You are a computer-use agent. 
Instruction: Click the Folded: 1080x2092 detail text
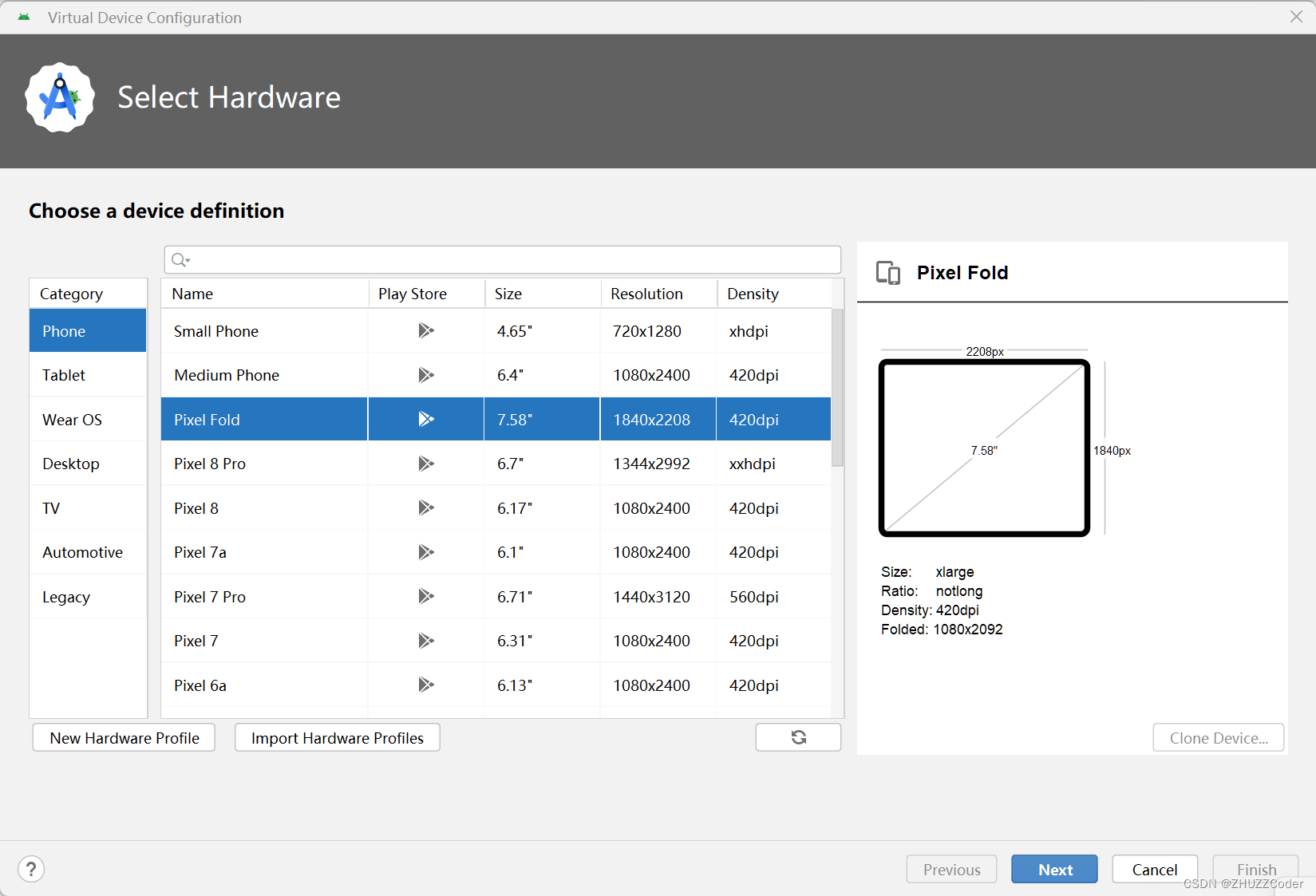pos(942,630)
